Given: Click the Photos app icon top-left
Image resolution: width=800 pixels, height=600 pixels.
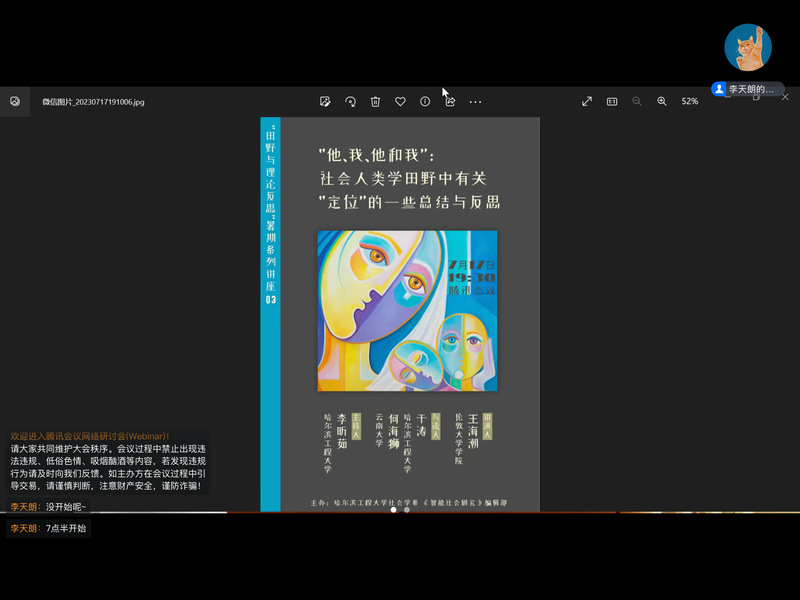Looking at the screenshot, I should (15, 101).
